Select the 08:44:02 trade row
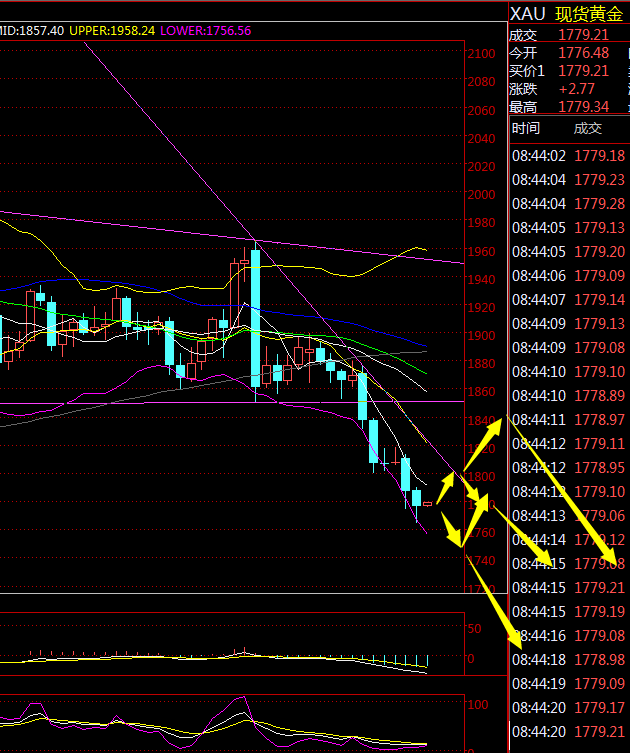630x753 pixels. tap(568, 156)
